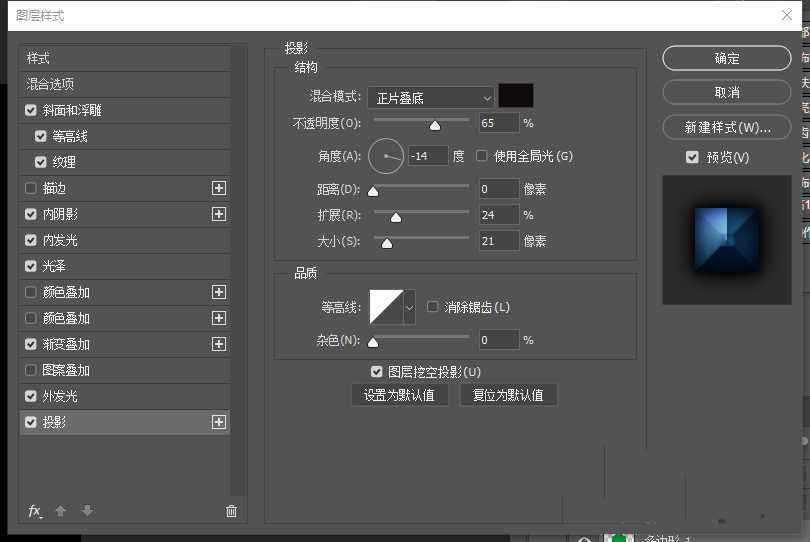The image size is (810, 542).
Task: Click the 距离 pixel value field
Action: click(x=498, y=189)
